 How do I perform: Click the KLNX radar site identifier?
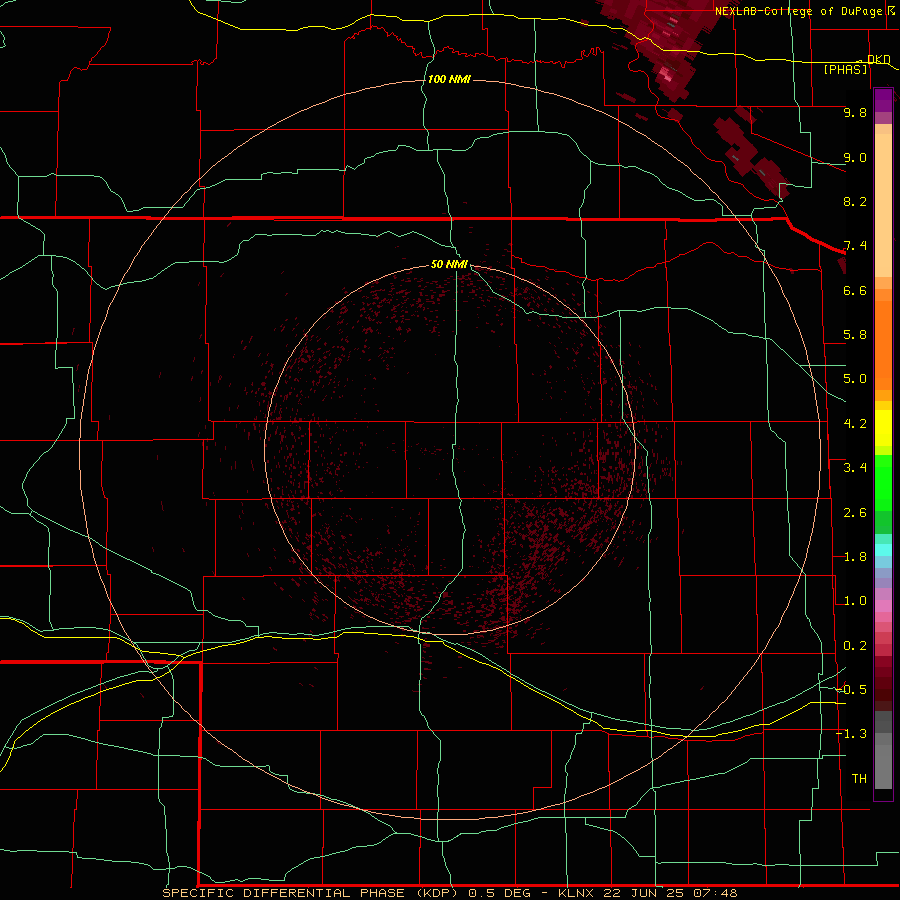(x=577, y=893)
